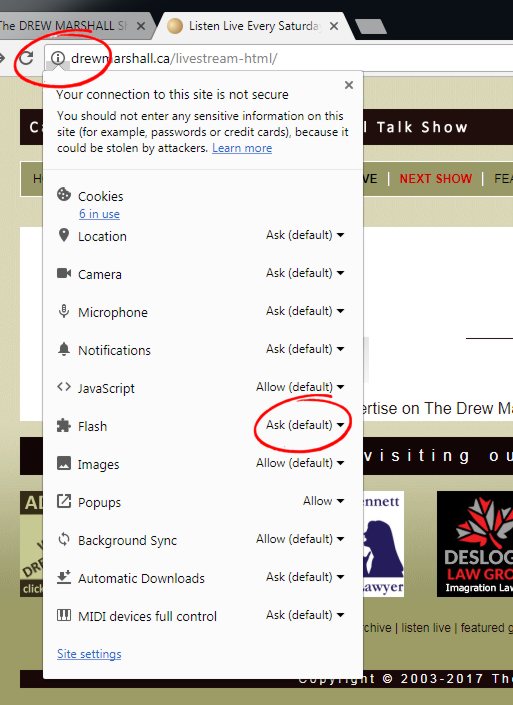Open the Images permission dropdown
Image resolution: width=513 pixels, height=705 pixels.
tap(300, 463)
